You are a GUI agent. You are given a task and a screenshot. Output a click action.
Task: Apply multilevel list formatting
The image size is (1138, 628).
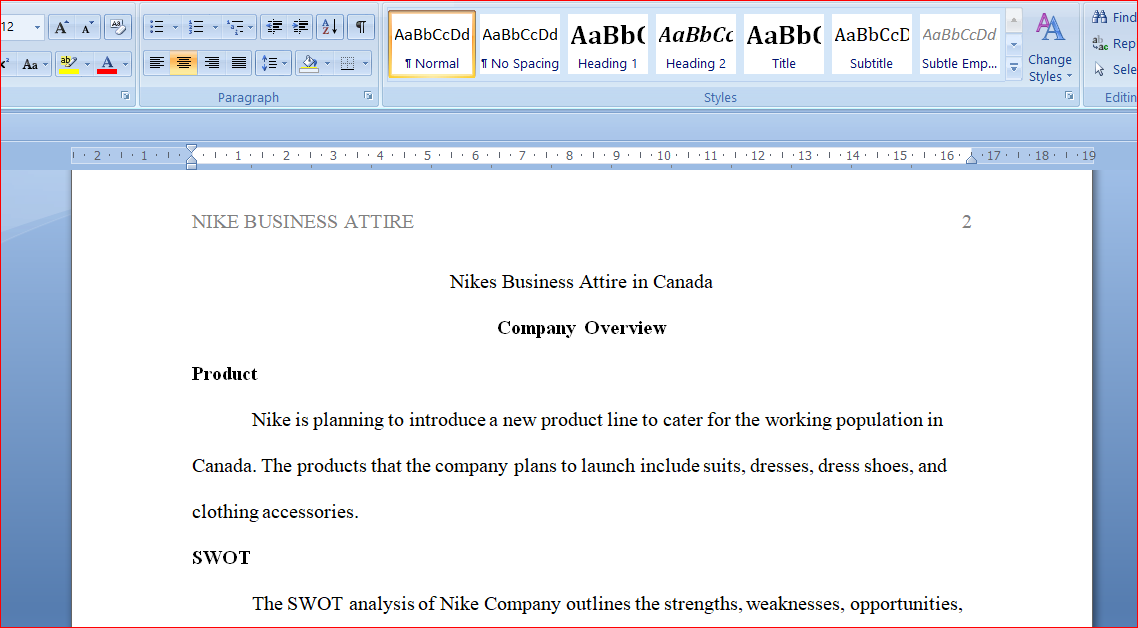click(x=234, y=28)
